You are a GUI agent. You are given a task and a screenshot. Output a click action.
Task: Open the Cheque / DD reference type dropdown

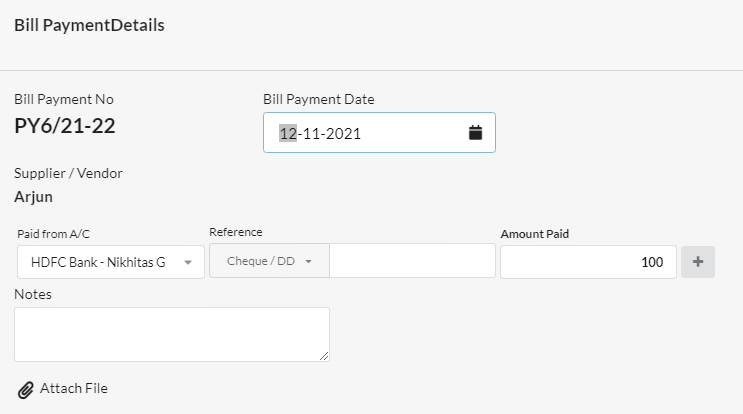click(269, 261)
